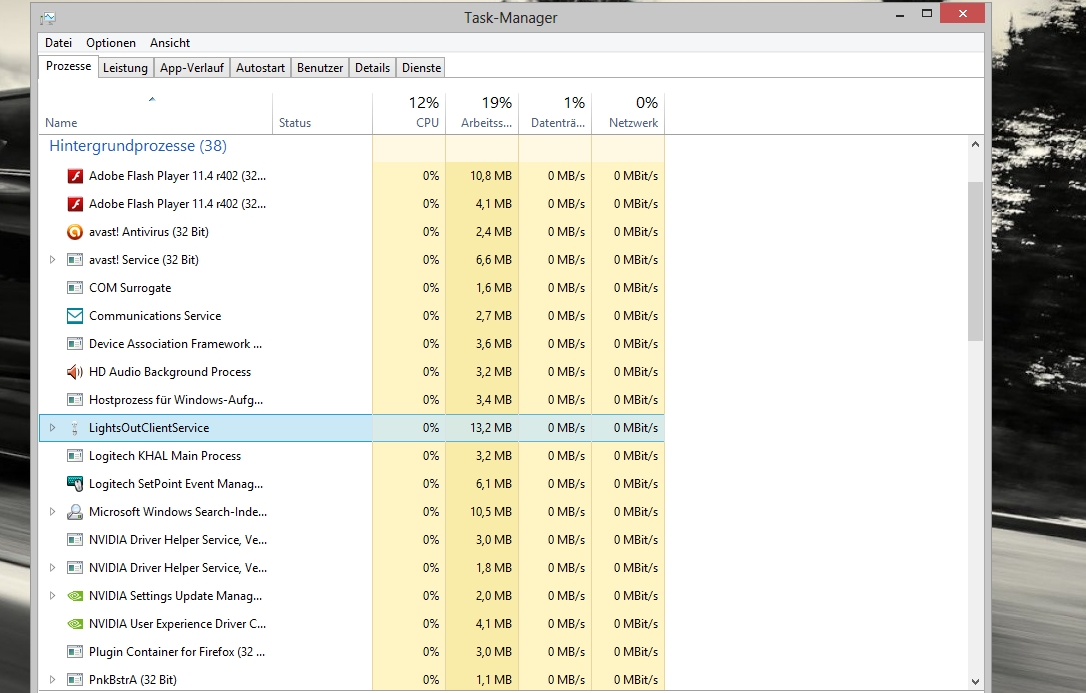Click the scrollbar up arrow

pyautogui.click(x=975, y=145)
